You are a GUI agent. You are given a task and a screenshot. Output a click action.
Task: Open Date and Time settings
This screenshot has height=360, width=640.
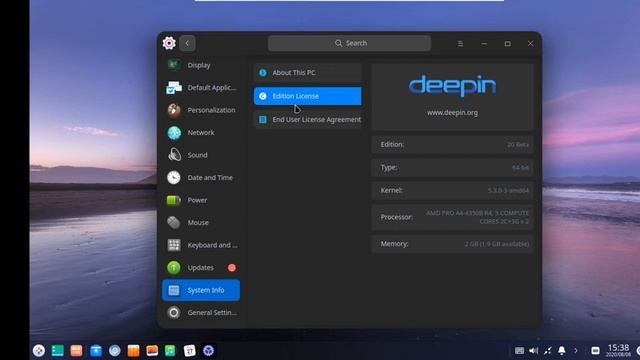[201, 178]
